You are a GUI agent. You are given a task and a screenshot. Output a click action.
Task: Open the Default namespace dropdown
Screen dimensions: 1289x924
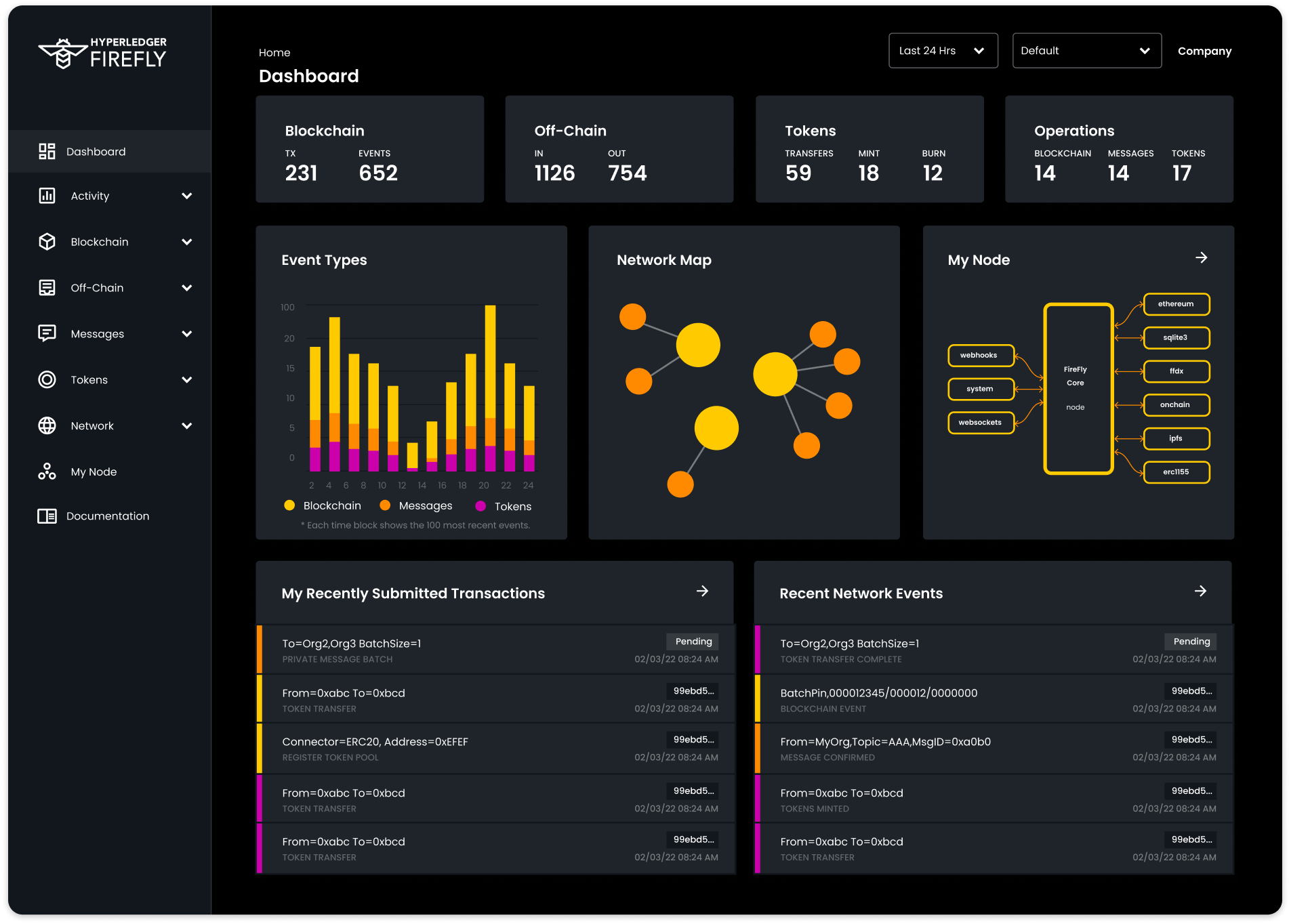pyautogui.click(x=1087, y=50)
